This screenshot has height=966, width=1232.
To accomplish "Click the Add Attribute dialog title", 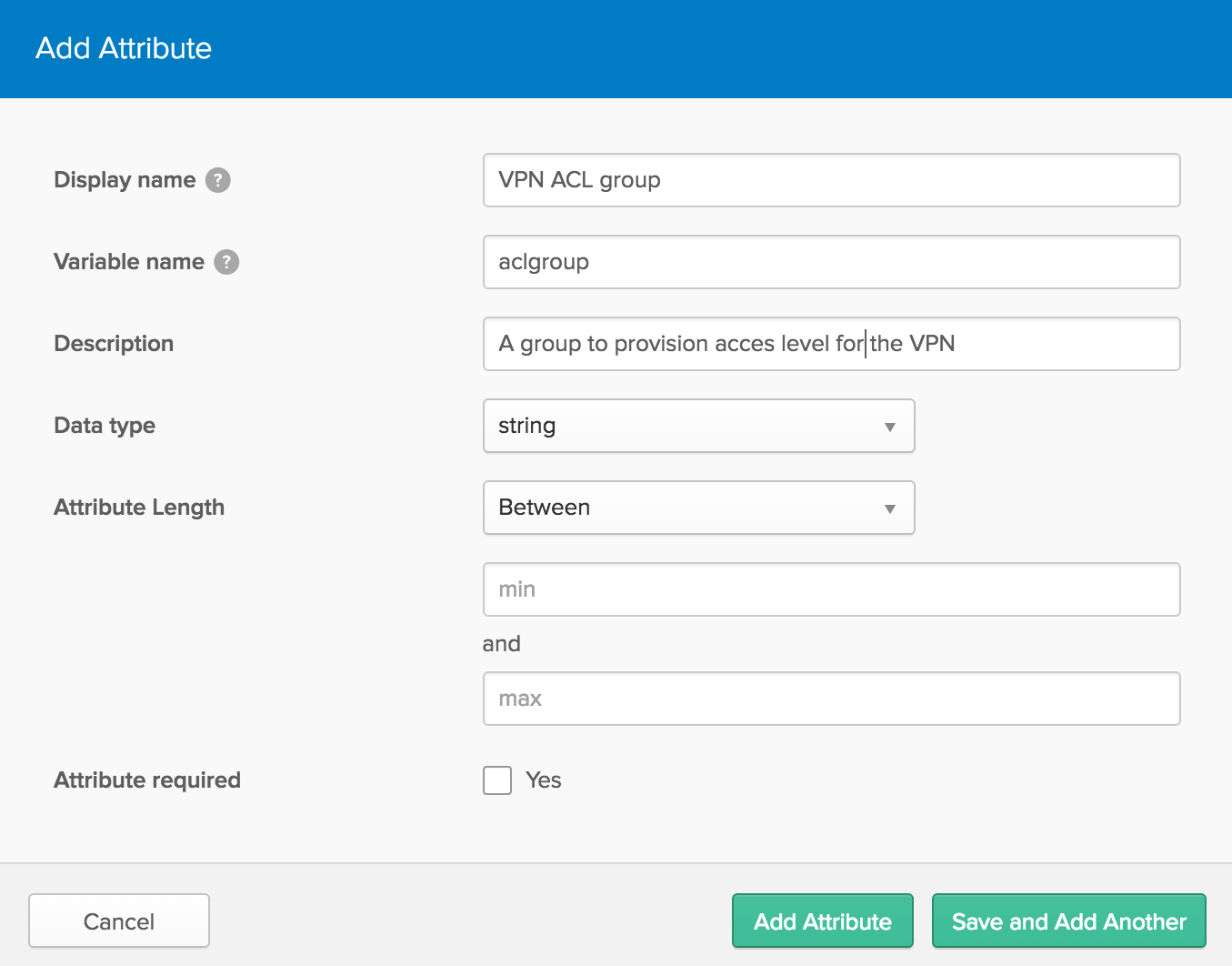I will (x=124, y=48).
